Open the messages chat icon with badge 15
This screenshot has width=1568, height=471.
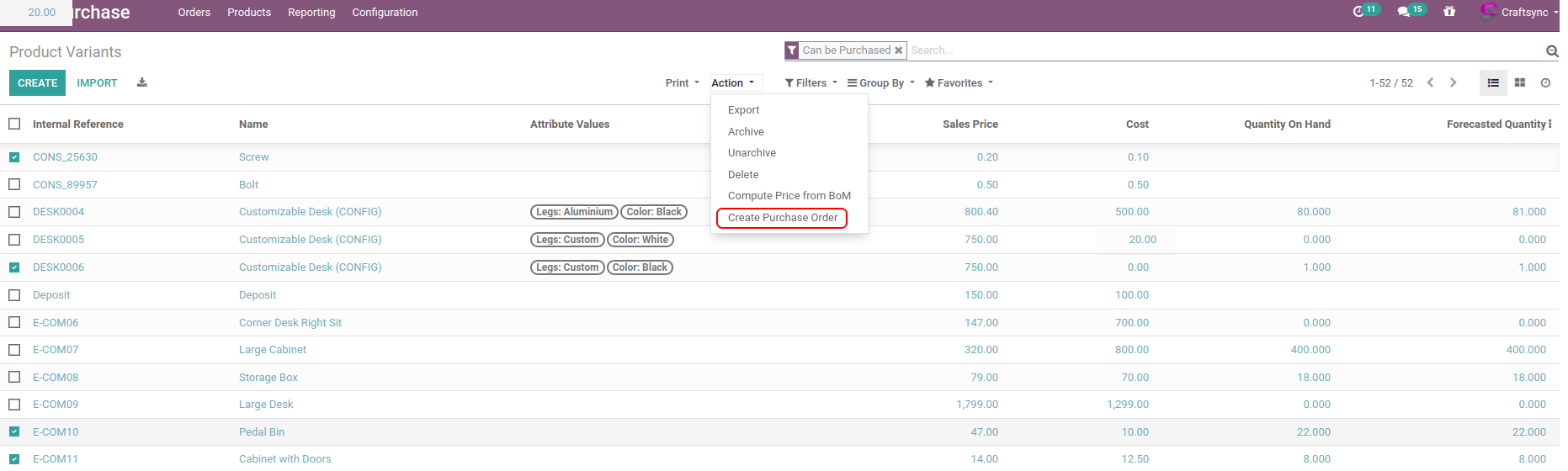(1403, 12)
